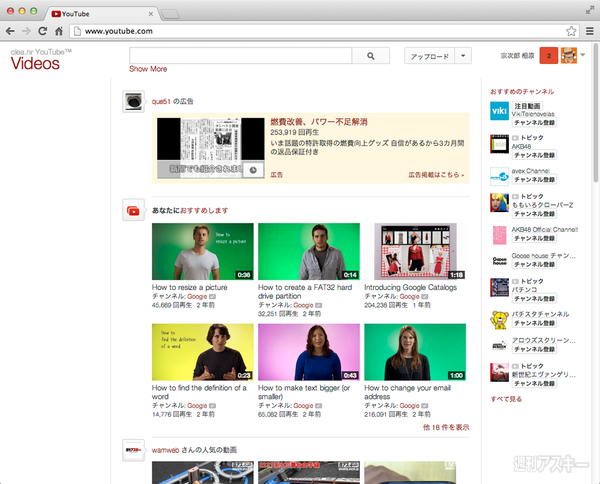This screenshot has height=484, width=600.
Task: Bookmark this page with the star icon
Action: pos(571,31)
